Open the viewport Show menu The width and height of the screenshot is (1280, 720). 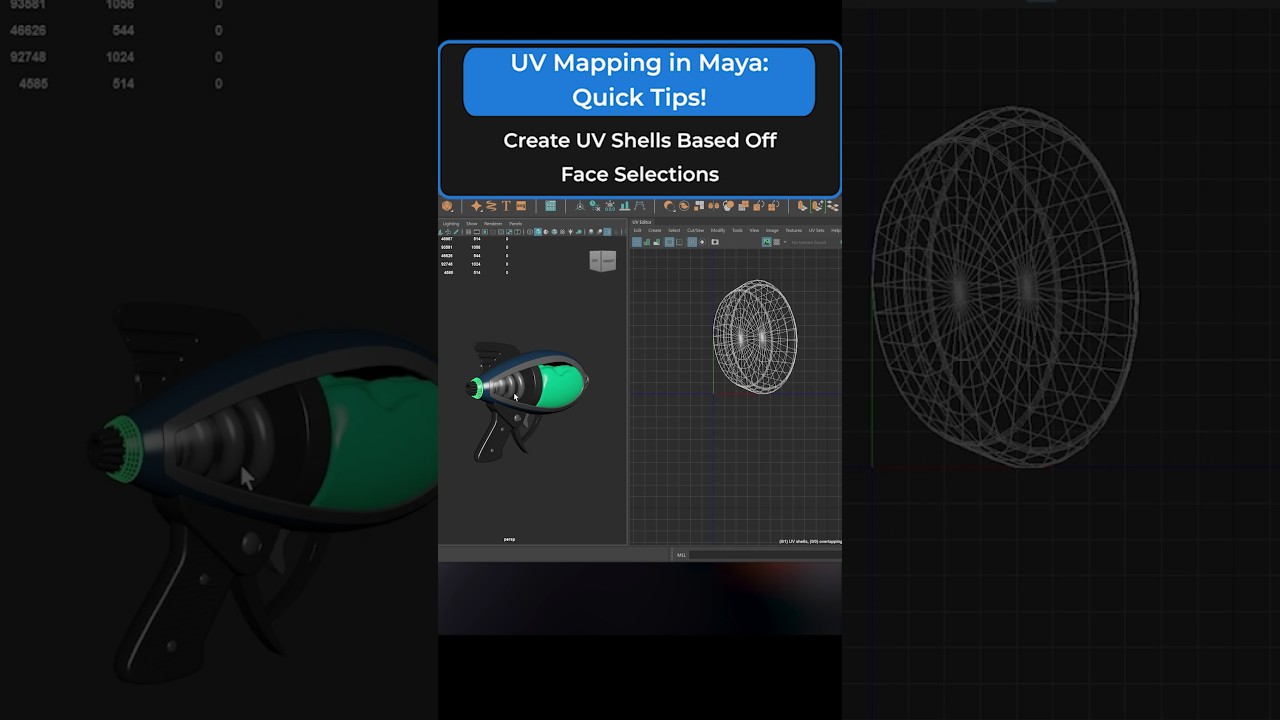[x=472, y=224]
